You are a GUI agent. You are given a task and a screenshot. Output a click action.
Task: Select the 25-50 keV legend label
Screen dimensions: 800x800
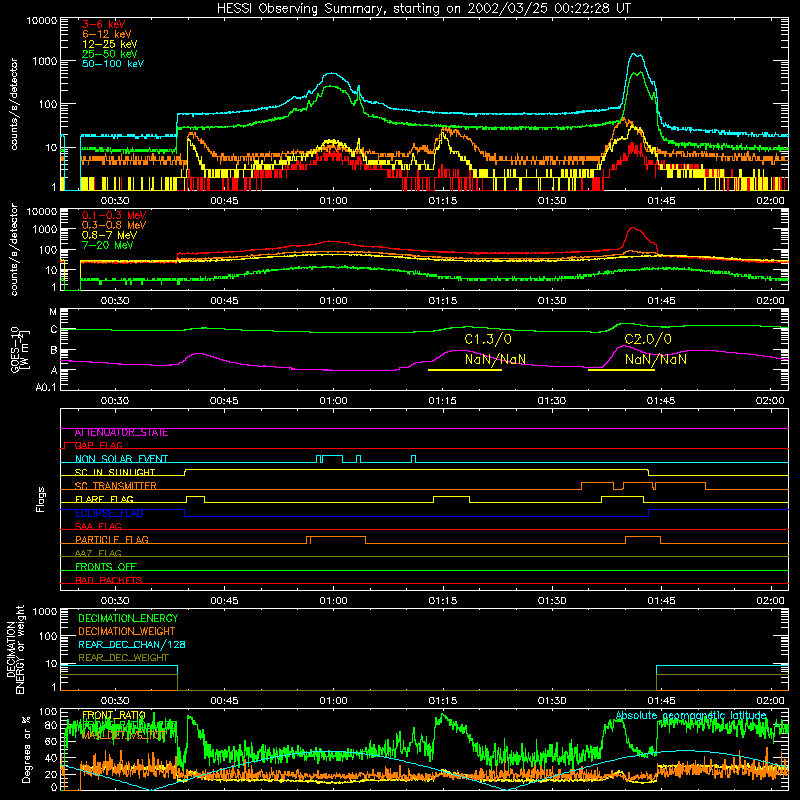pos(110,54)
